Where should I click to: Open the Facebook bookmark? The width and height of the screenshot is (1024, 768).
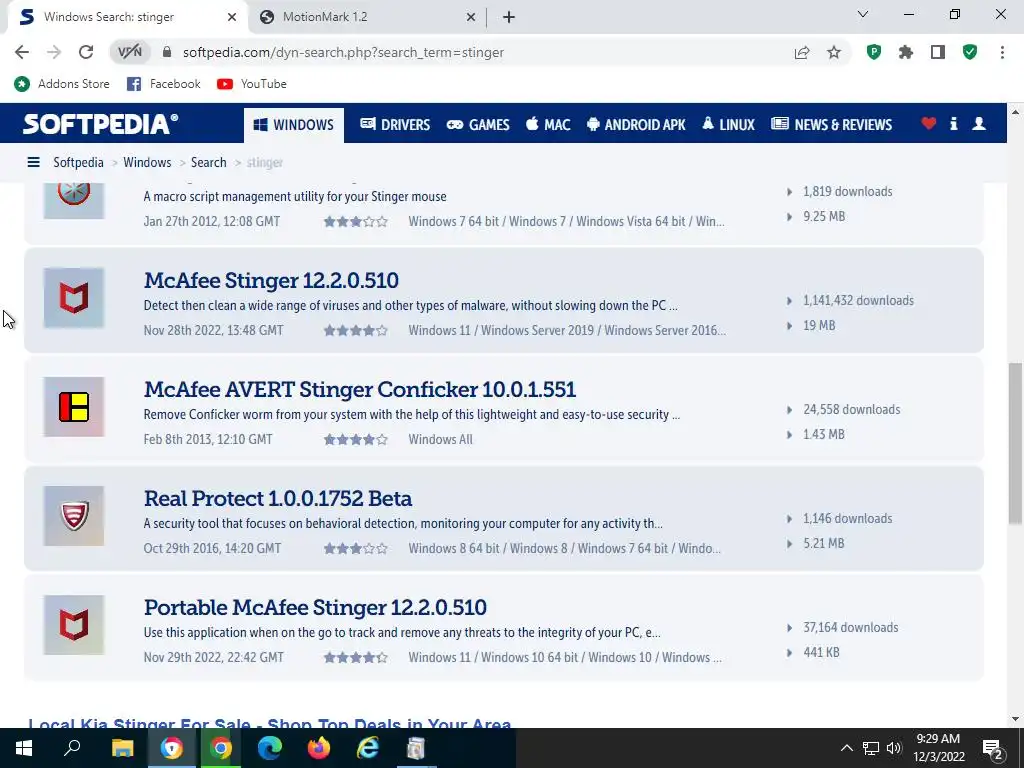click(164, 84)
